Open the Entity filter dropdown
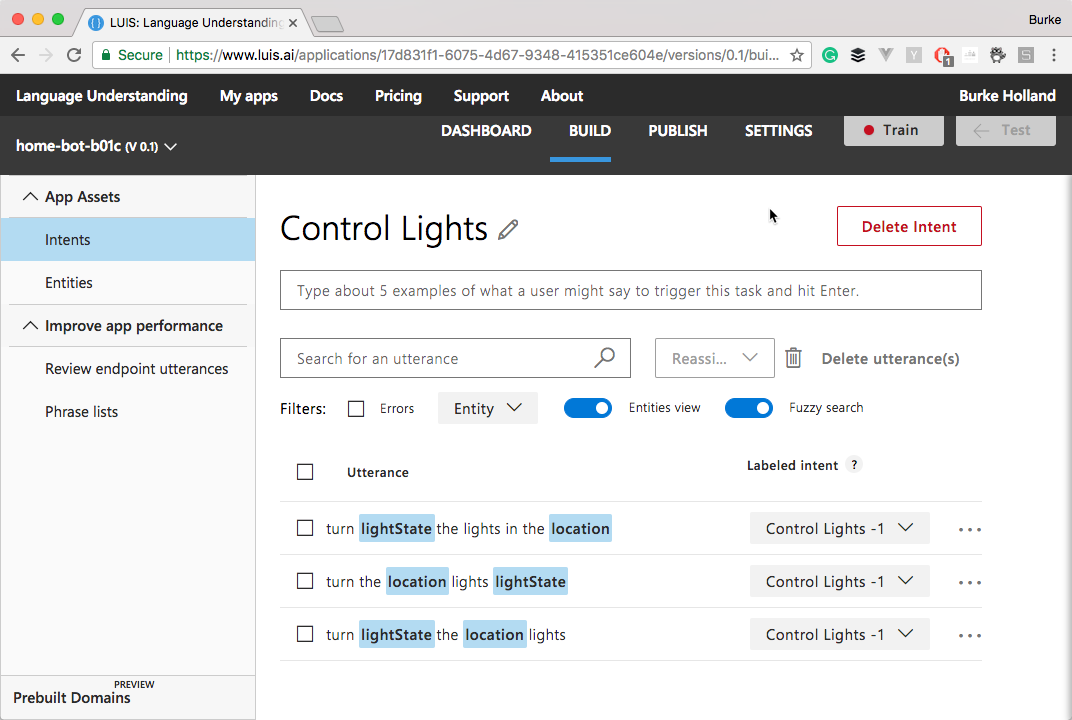This screenshot has width=1072, height=720. click(x=487, y=408)
